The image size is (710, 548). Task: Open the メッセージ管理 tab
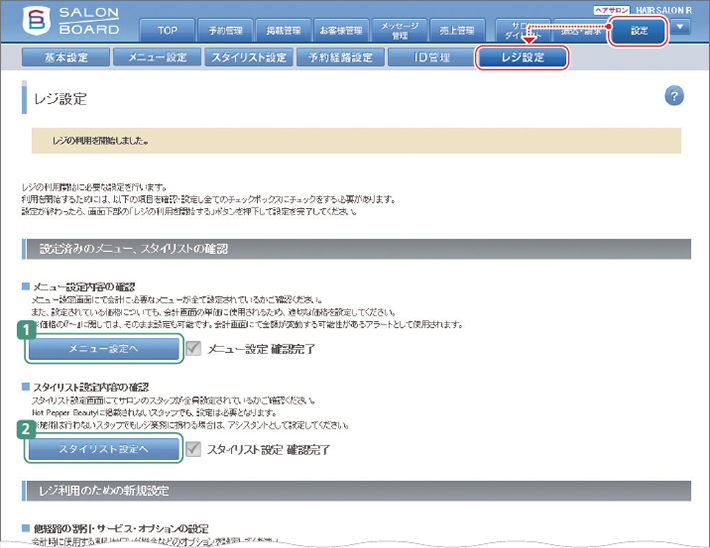(399, 32)
